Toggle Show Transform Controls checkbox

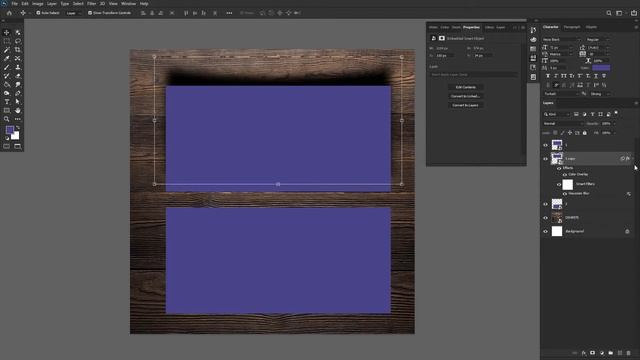tap(90, 13)
